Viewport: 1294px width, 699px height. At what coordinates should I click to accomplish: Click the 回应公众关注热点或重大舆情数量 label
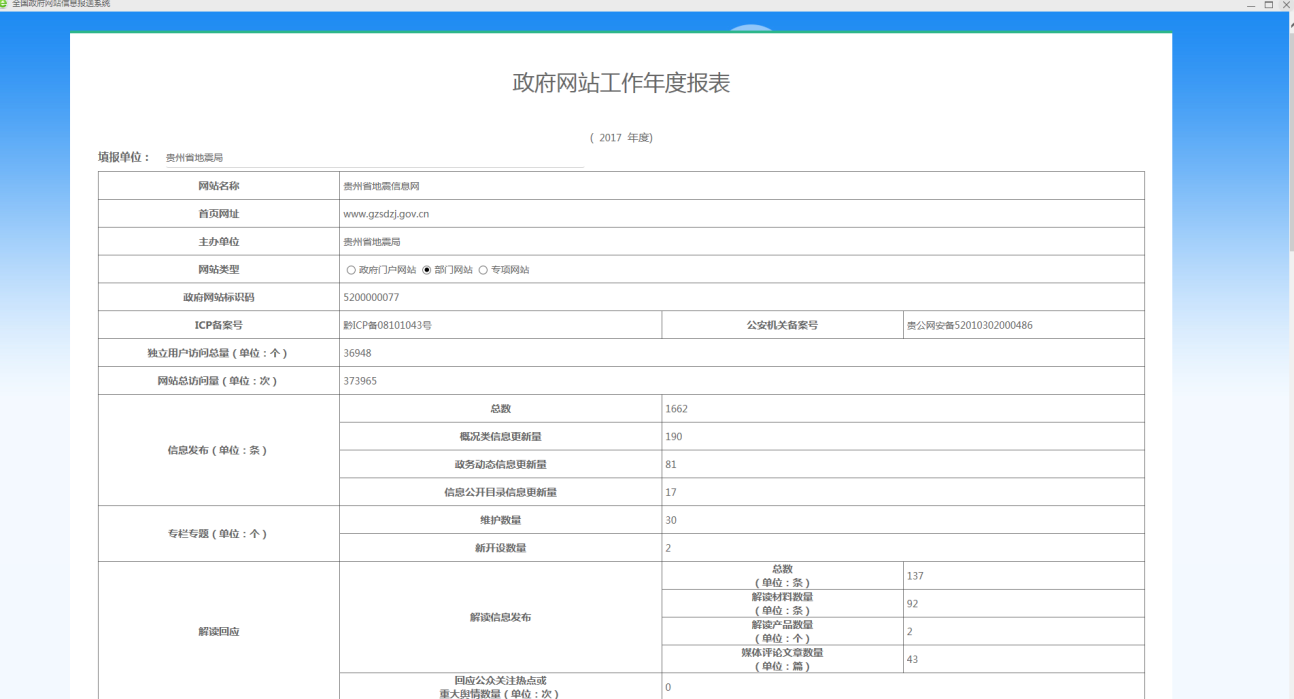(x=500, y=687)
